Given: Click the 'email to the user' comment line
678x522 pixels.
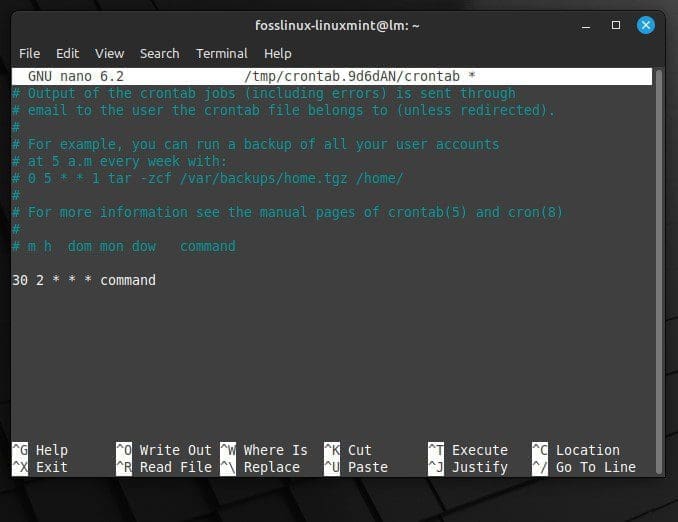Looking at the screenshot, I should click(x=283, y=110).
